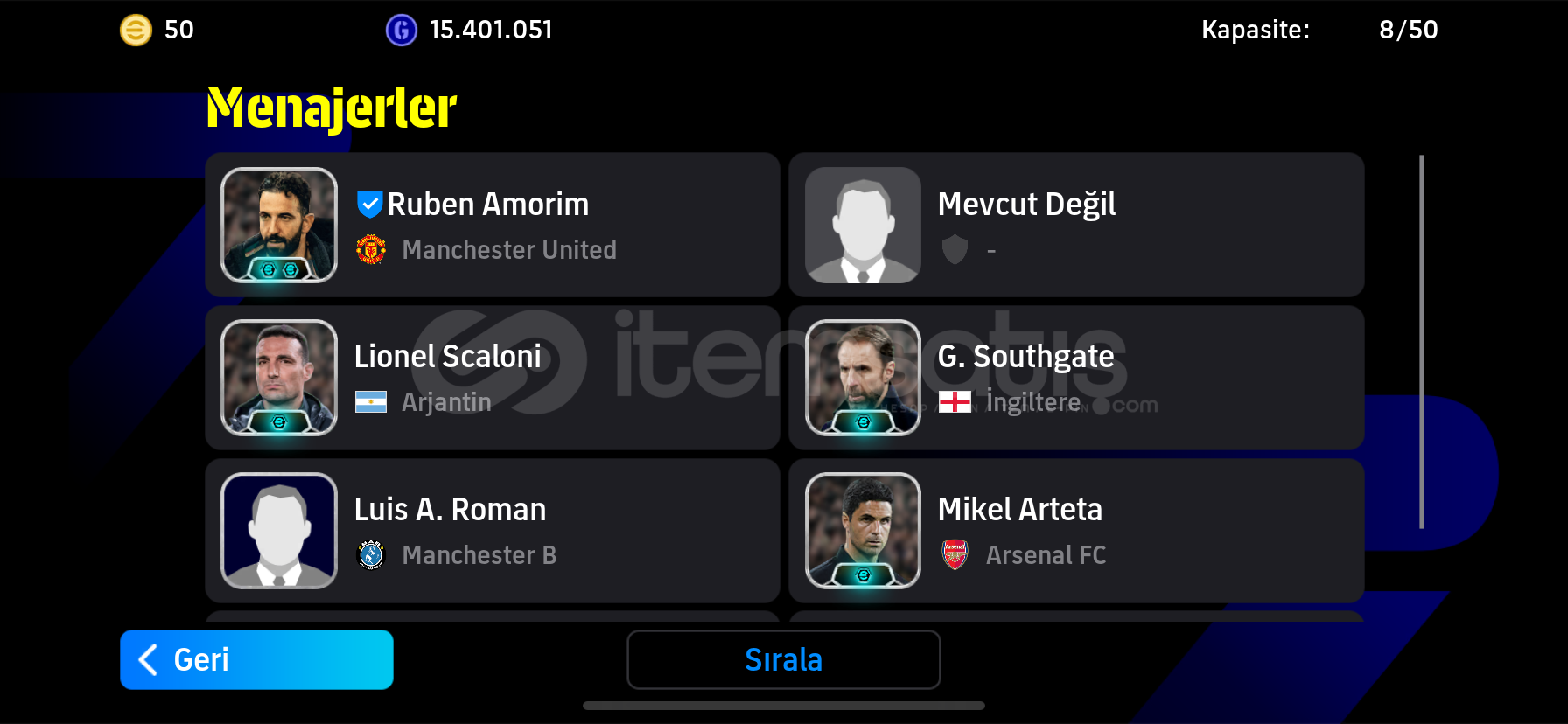Click the back chevron on Geri
The width and height of the screenshot is (1568, 724).
(149, 659)
